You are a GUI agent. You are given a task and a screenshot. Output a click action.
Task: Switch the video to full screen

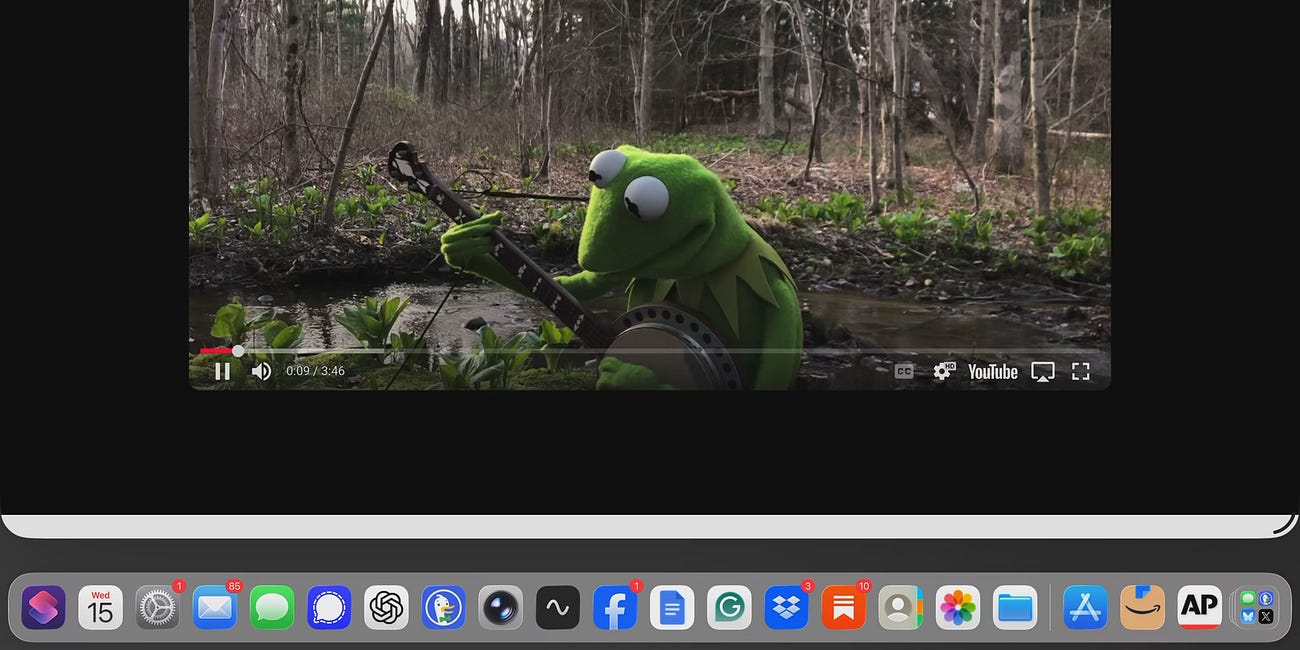pyautogui.click(x=1080, y=371)
